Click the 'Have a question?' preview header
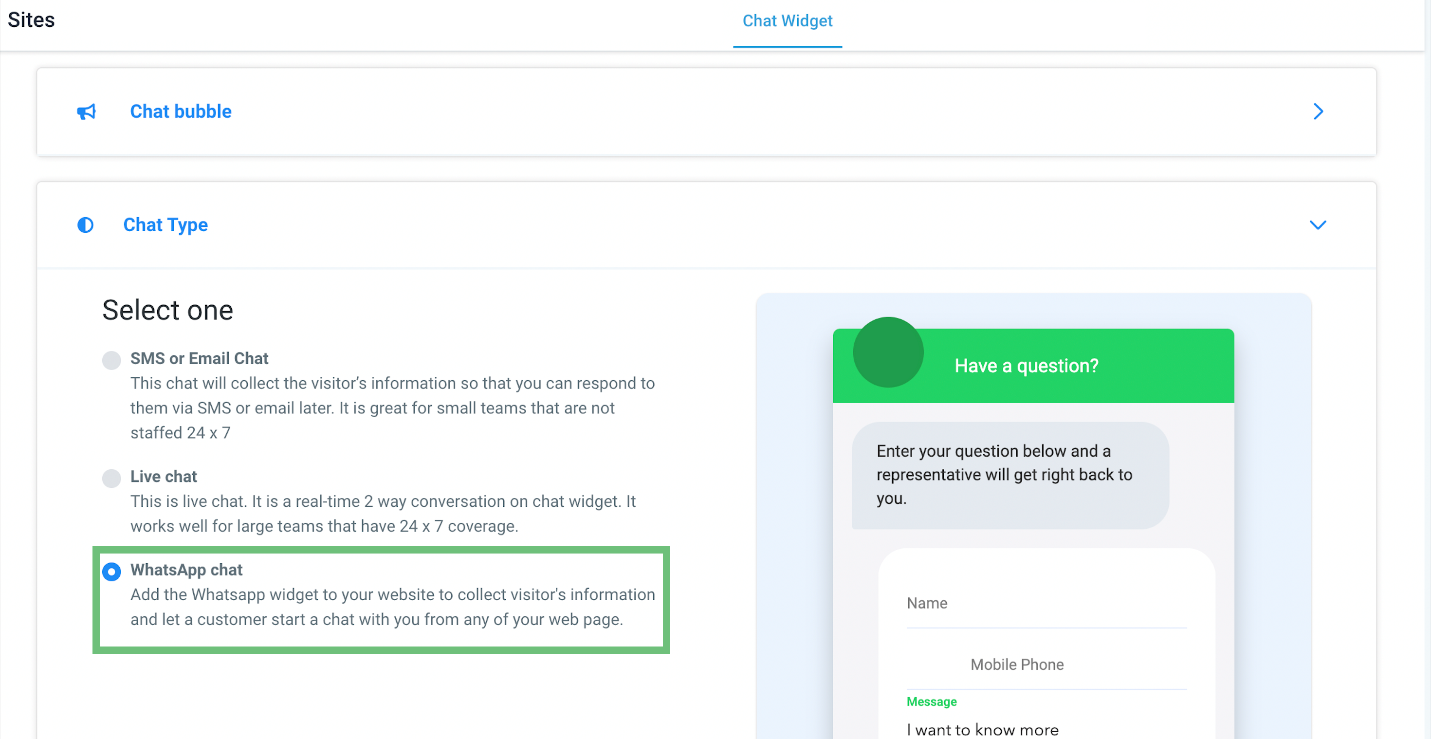 (x=1026, y=366)
